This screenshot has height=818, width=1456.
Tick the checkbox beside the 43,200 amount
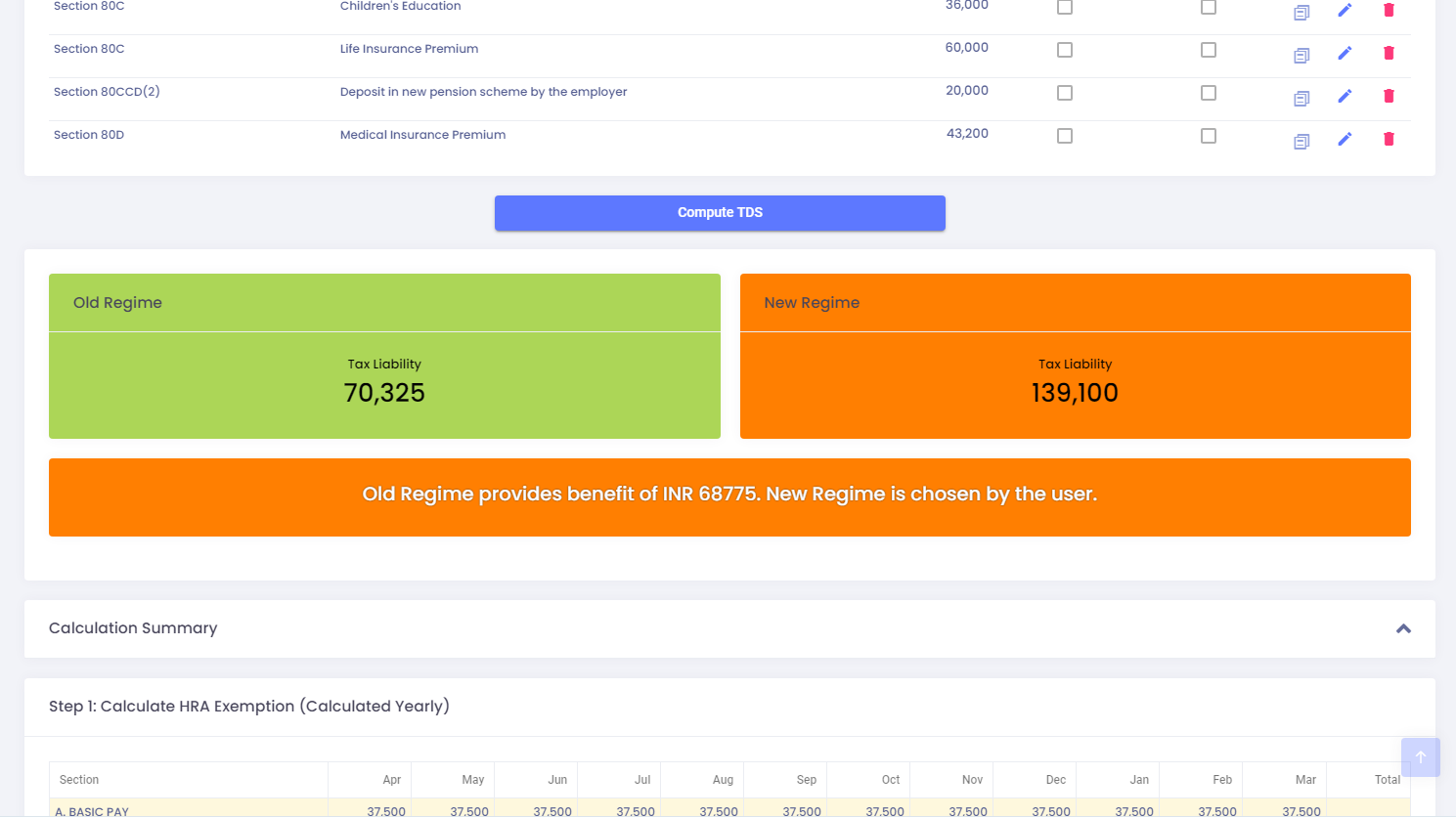(1065, 136)
